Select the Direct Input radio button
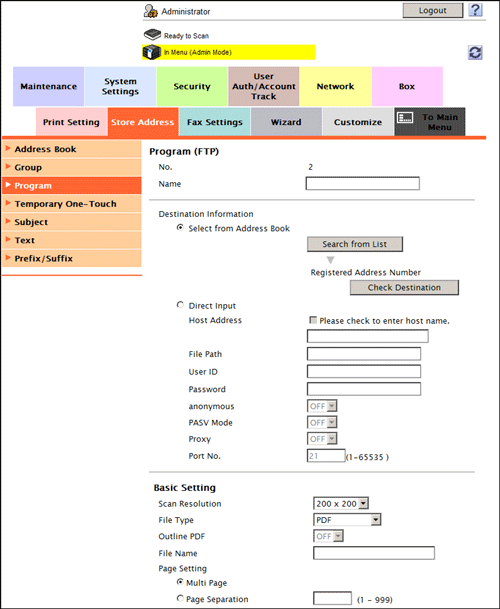The image size is (500, 609). tap(180, 305)
